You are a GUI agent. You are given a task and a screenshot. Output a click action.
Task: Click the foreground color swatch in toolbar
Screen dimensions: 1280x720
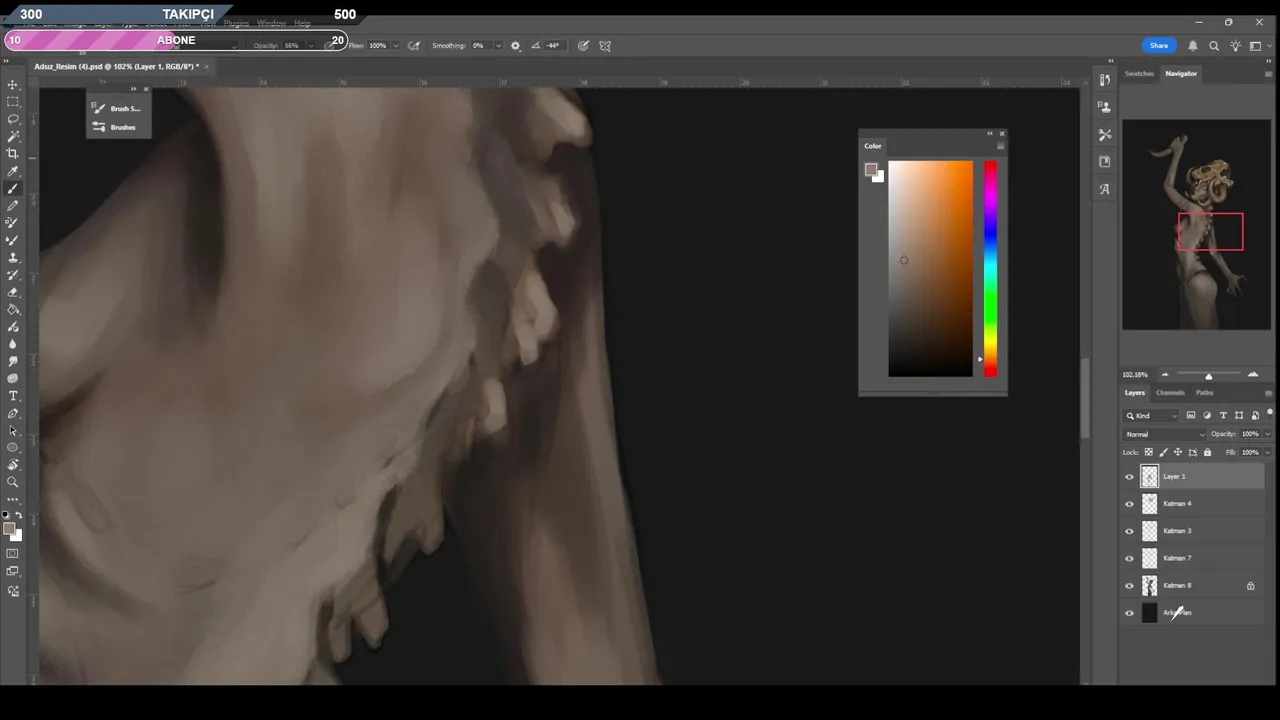[9, 529]
